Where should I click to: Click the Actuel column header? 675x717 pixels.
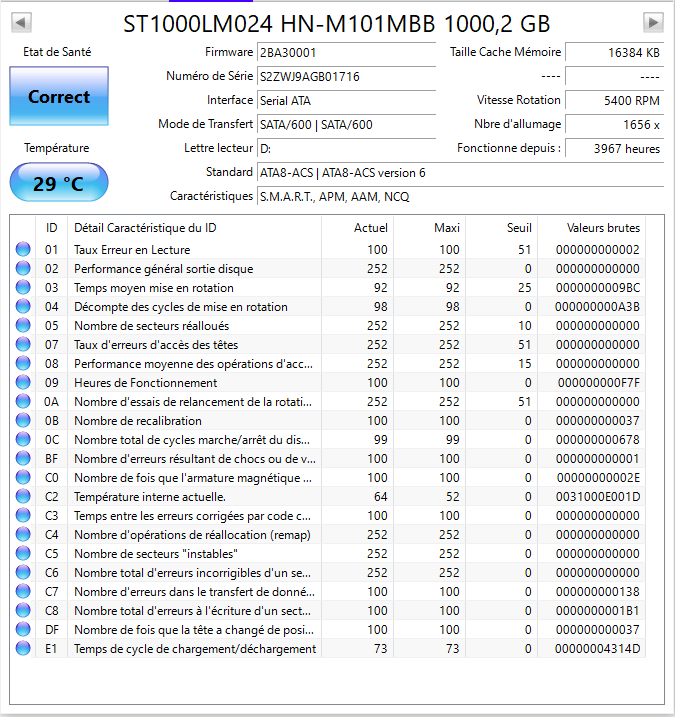pos(358,227)
